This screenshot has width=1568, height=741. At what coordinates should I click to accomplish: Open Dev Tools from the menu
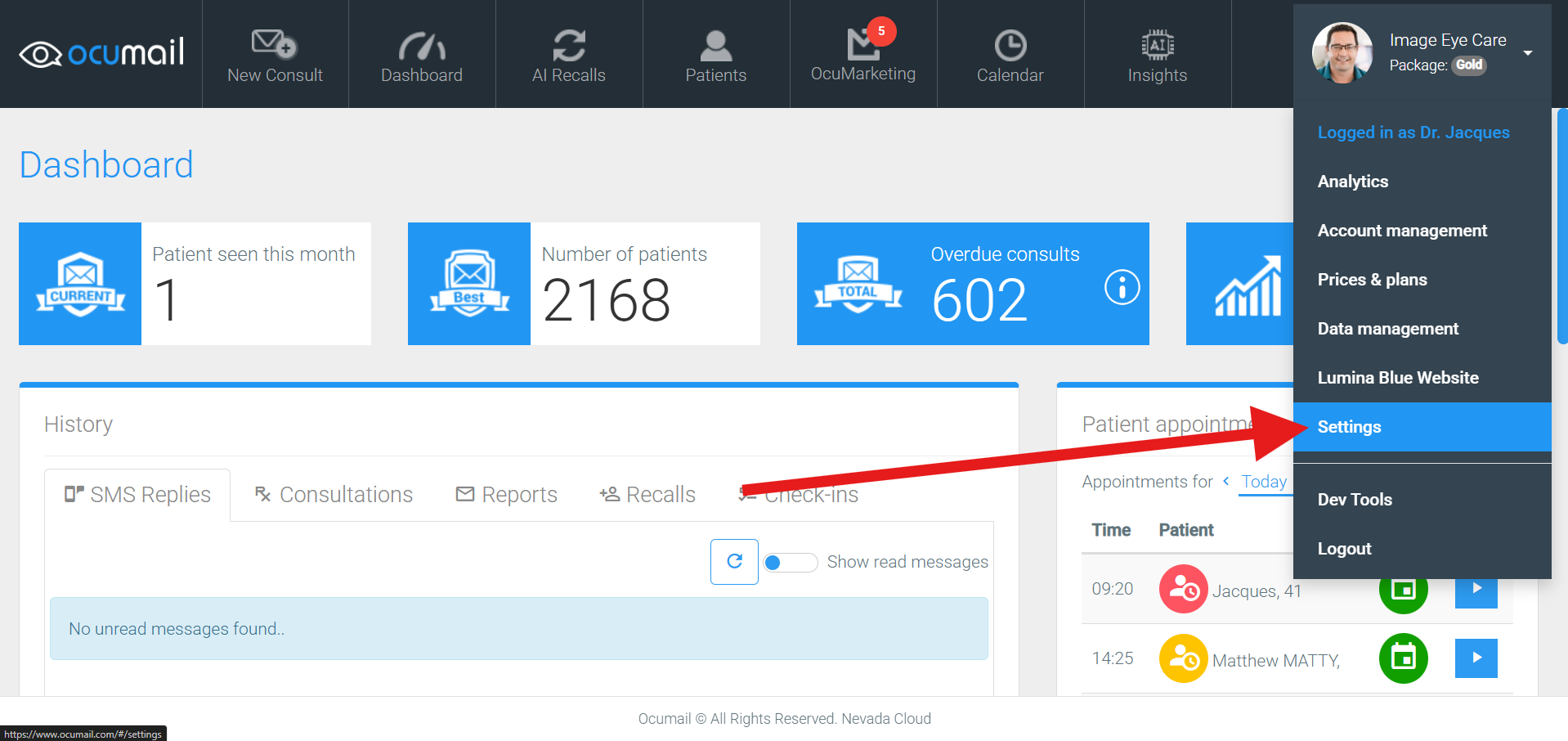point(1422,500)
